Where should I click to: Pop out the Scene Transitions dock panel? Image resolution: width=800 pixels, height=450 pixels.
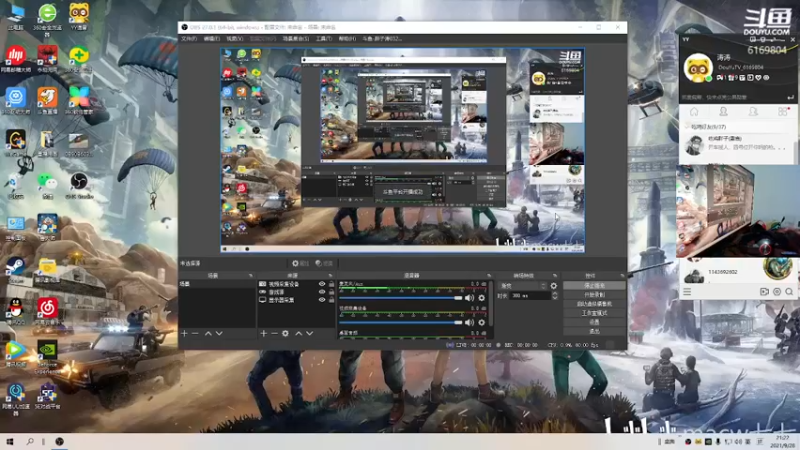[x=555, y=276]
